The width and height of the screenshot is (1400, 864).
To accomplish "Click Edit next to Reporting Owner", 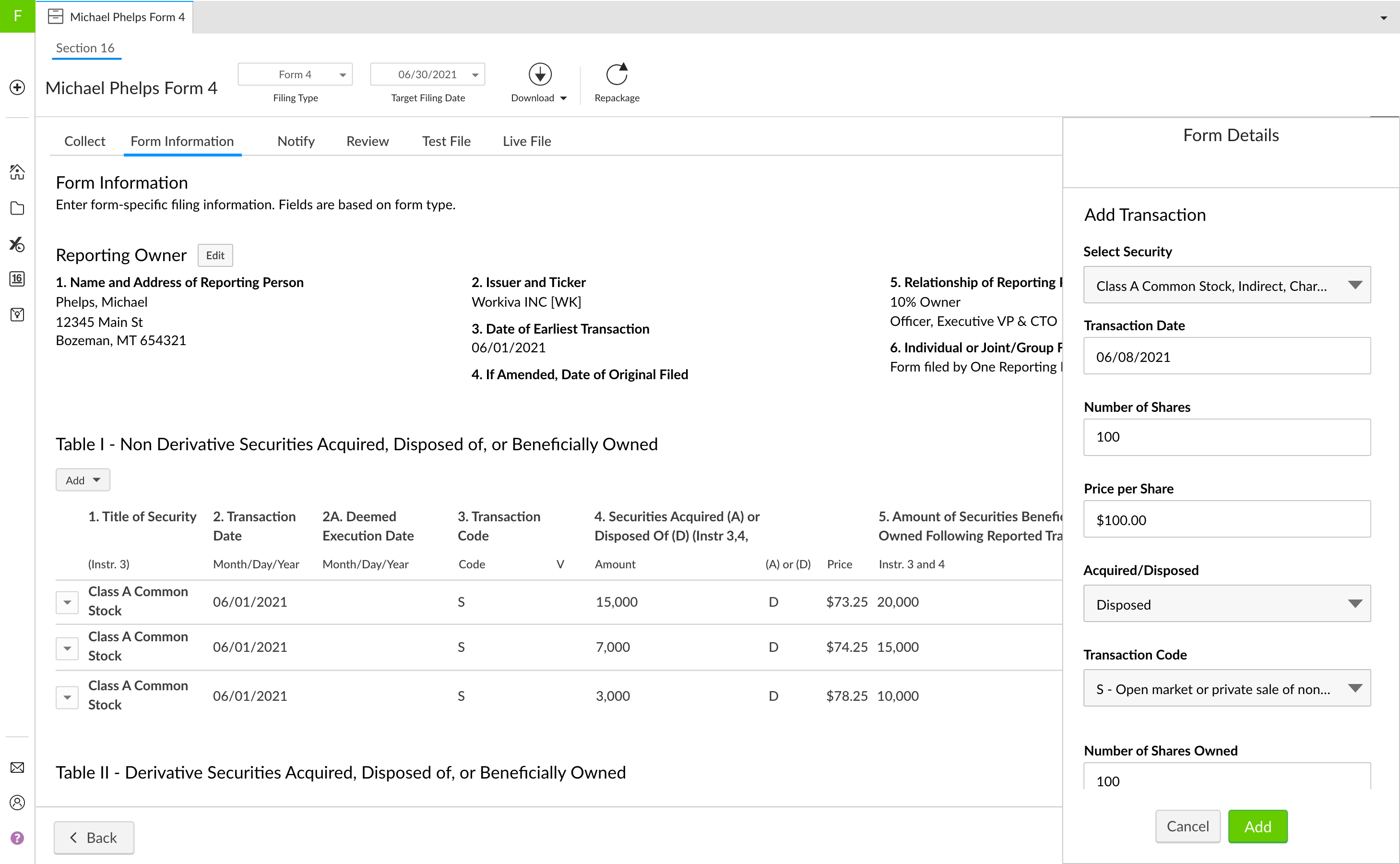I will [215, 255].
